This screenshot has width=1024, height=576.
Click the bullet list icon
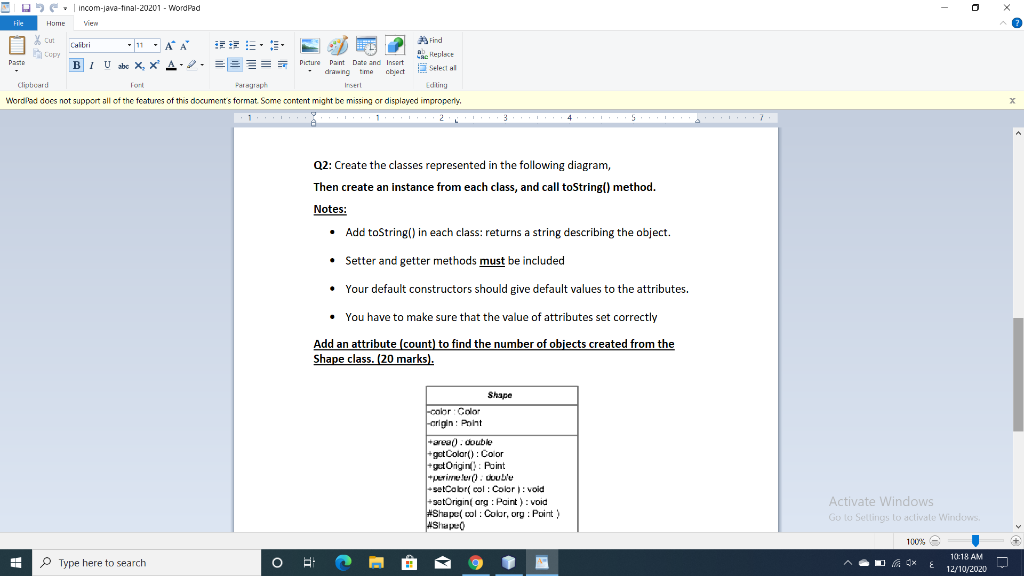click(250, 45)
